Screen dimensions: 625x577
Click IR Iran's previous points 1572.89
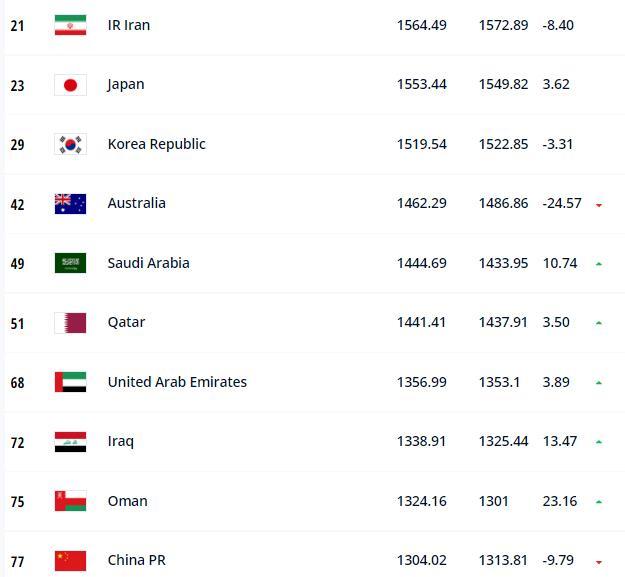[503, 25]
